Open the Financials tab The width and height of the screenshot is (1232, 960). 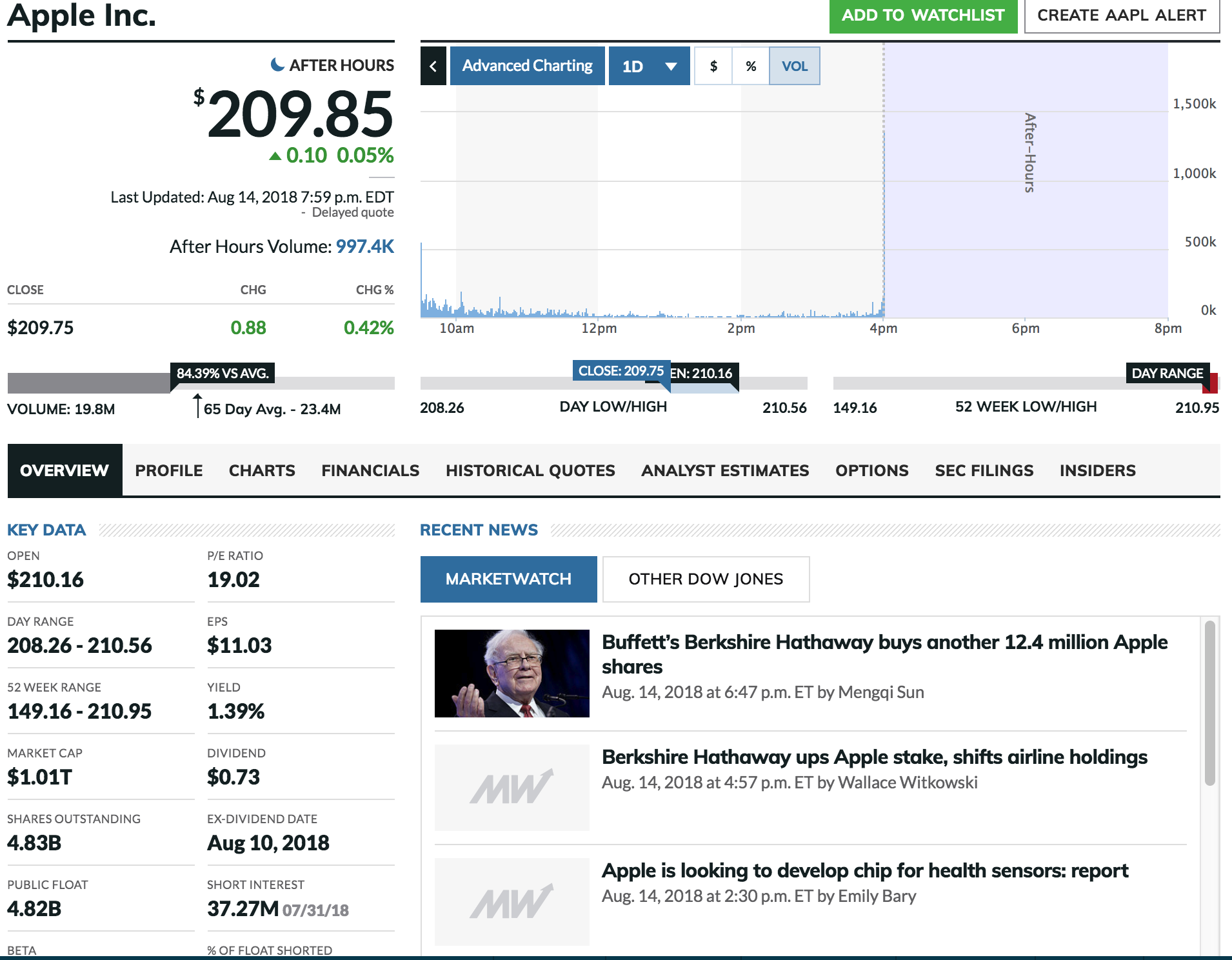coord(370,470)
